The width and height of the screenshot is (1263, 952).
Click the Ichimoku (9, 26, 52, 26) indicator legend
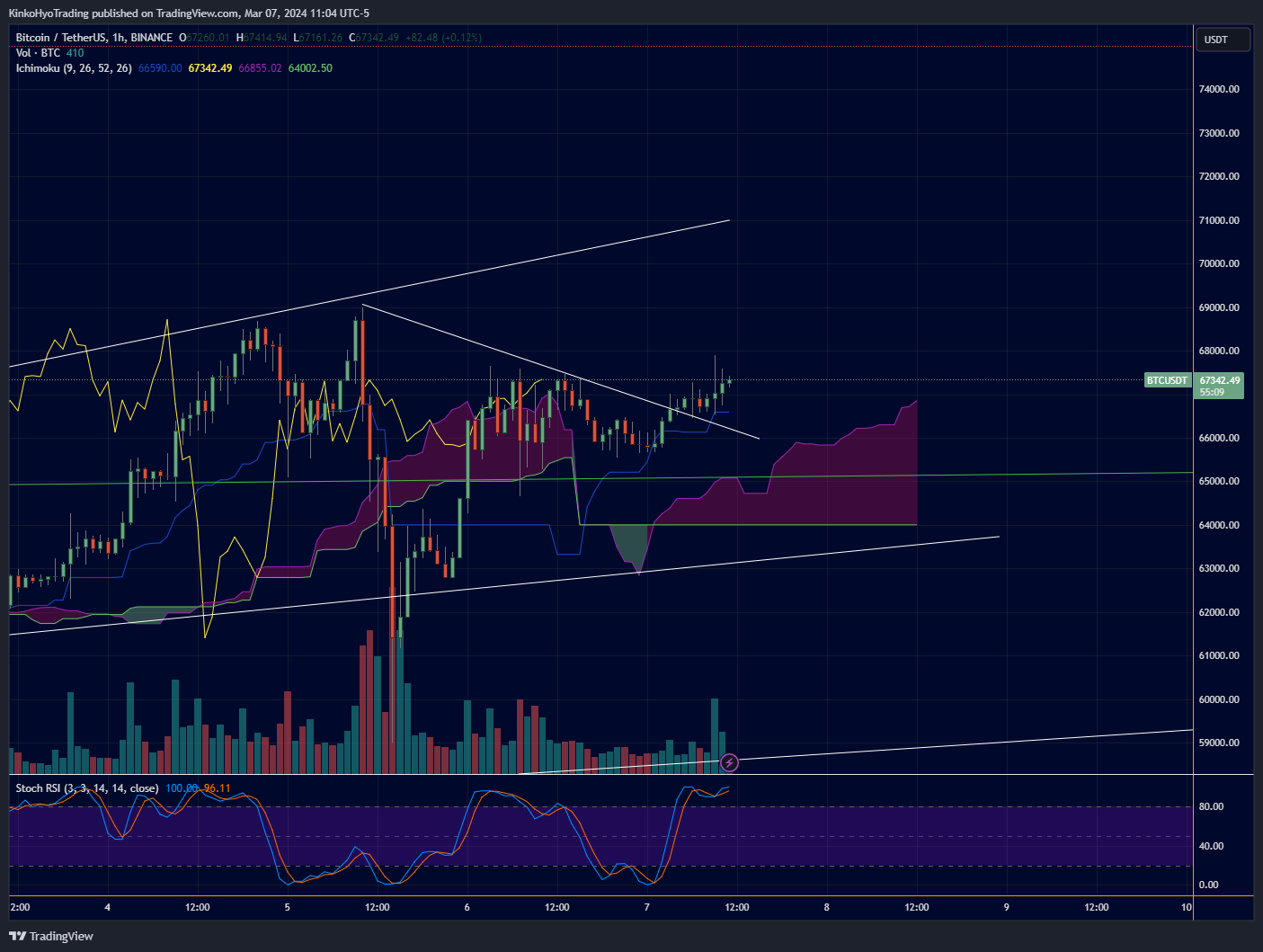74,68
